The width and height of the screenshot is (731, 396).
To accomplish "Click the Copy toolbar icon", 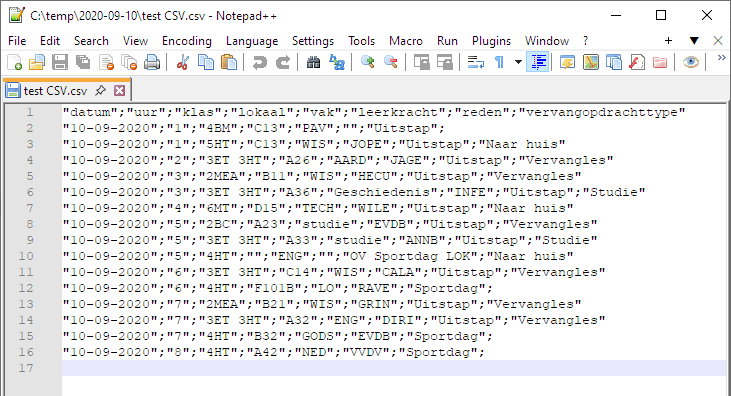I will click(206, 62).
